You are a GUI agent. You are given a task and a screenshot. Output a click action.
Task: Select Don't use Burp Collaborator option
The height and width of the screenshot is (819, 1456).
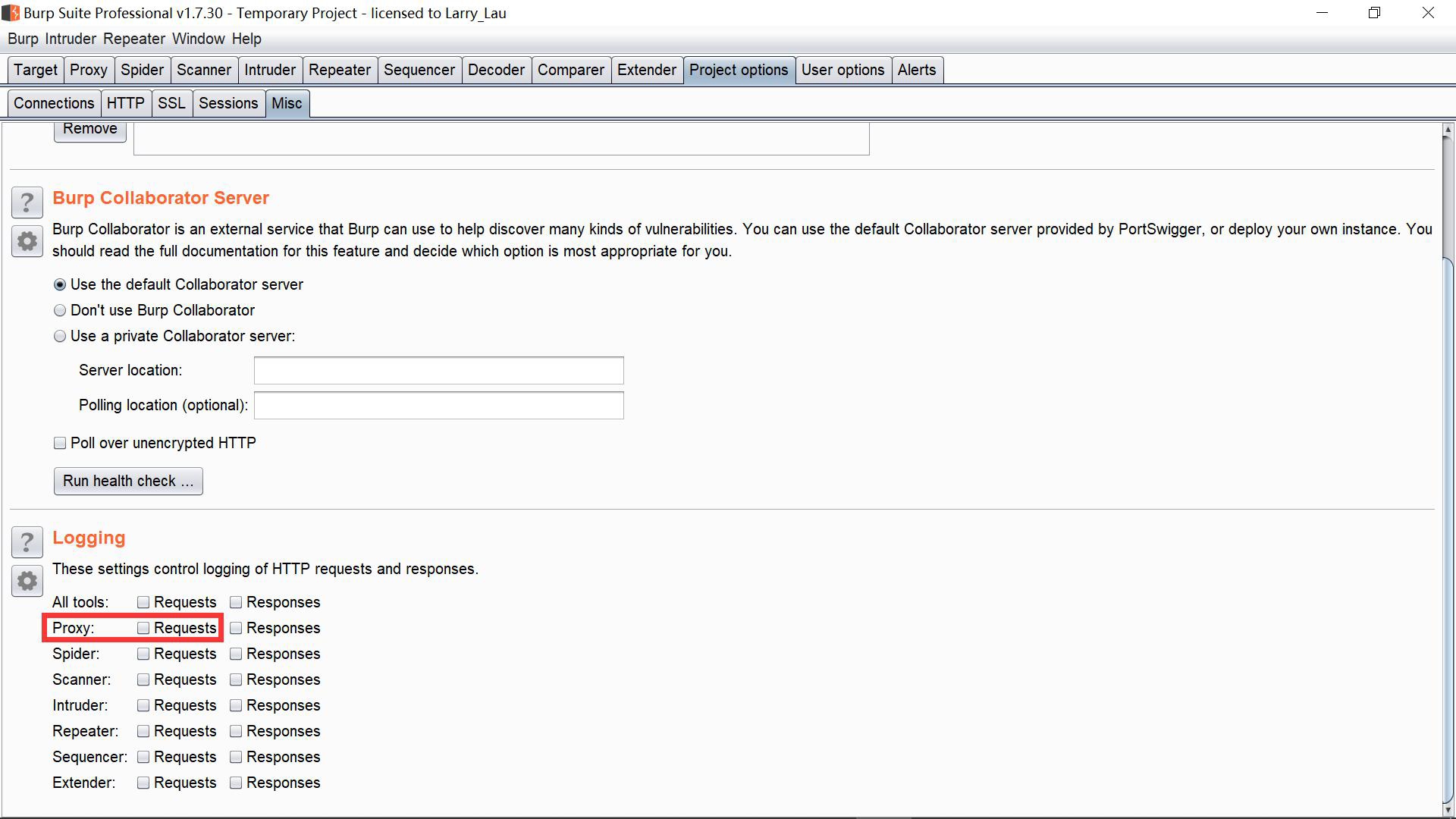click(60, 310)
